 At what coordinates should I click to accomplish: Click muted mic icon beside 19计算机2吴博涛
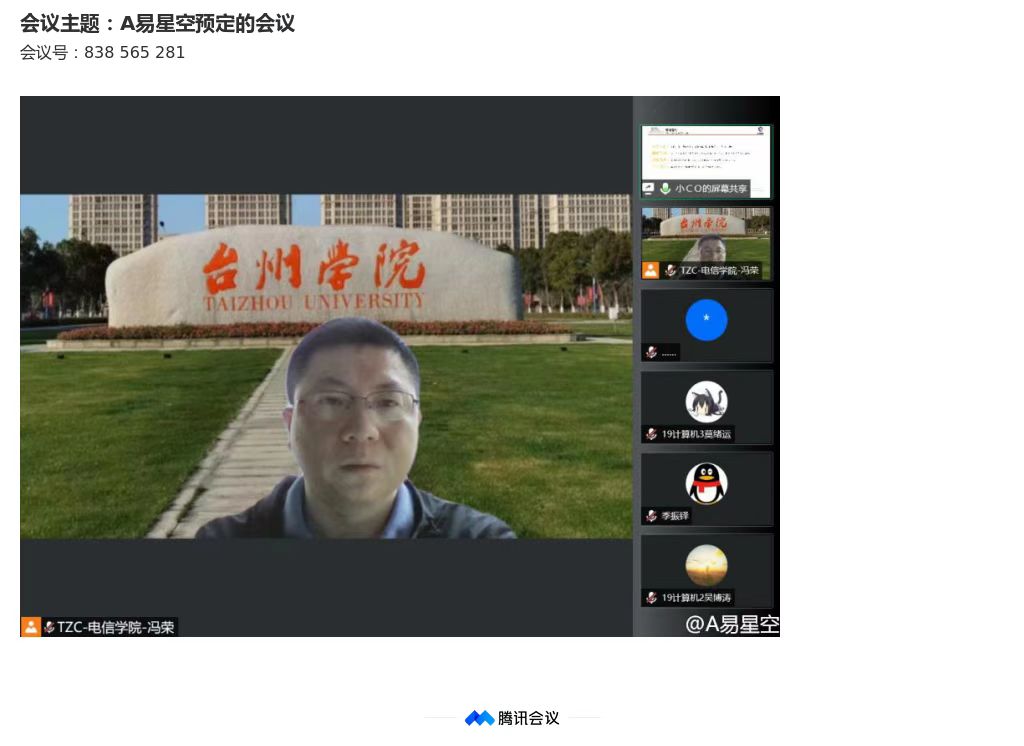coord(651,598)
